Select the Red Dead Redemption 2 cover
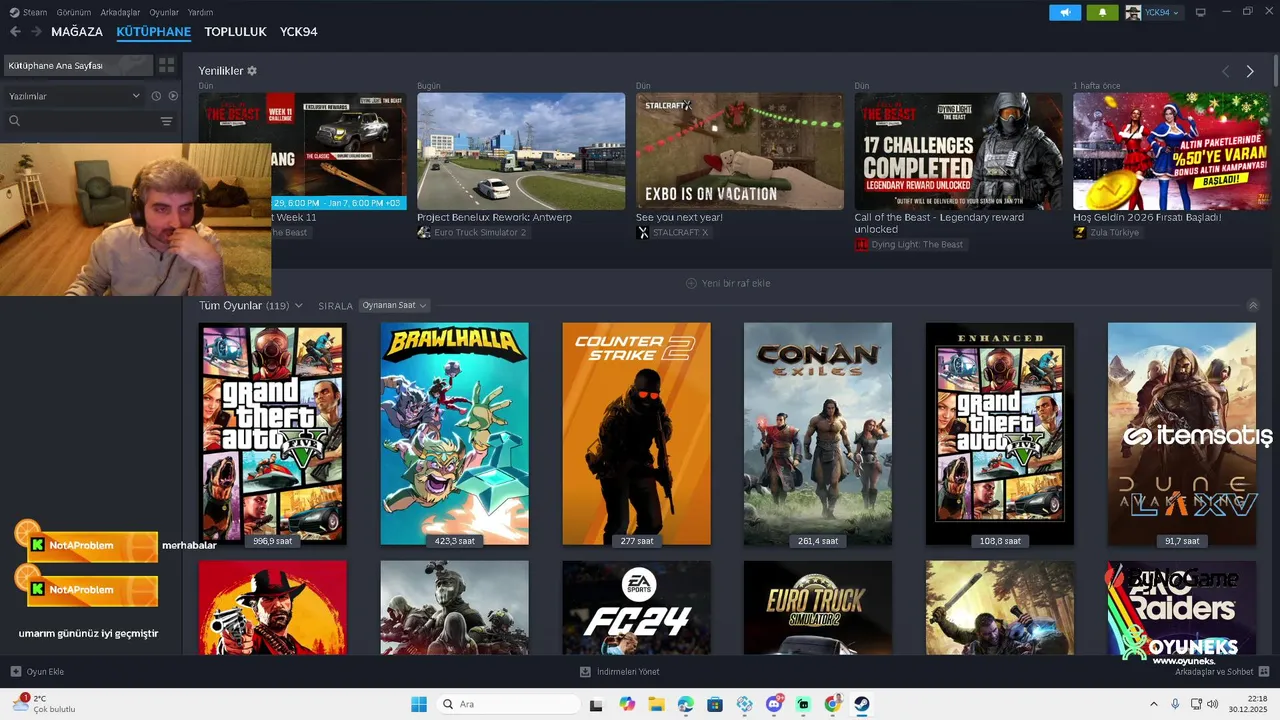Viewport: 1280px width, 720px height. click(273, 607)
